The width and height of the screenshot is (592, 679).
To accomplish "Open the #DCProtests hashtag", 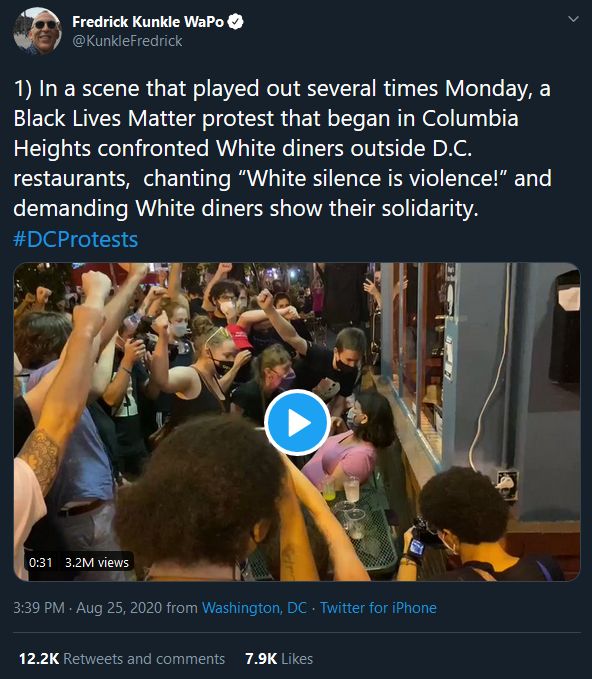I will point(75,239).
